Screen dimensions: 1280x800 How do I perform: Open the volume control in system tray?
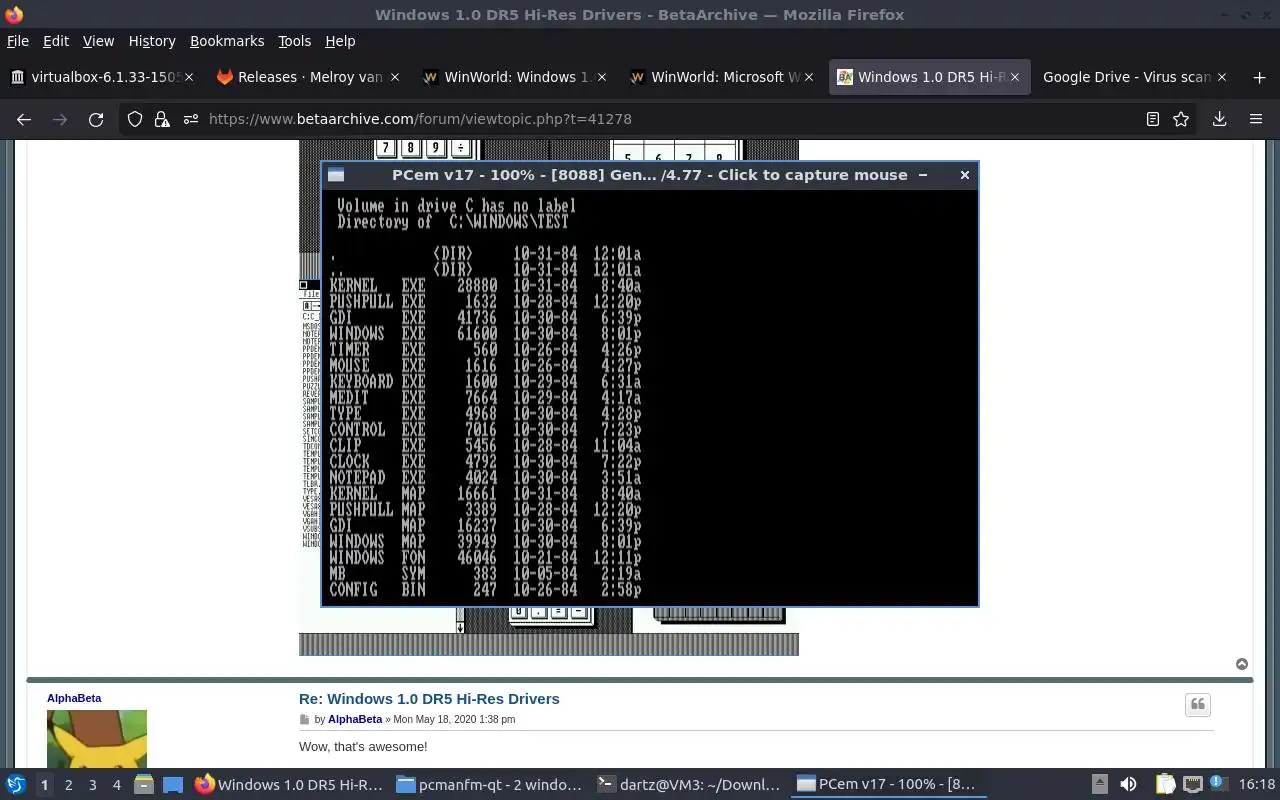click(x=1128, y=785)
